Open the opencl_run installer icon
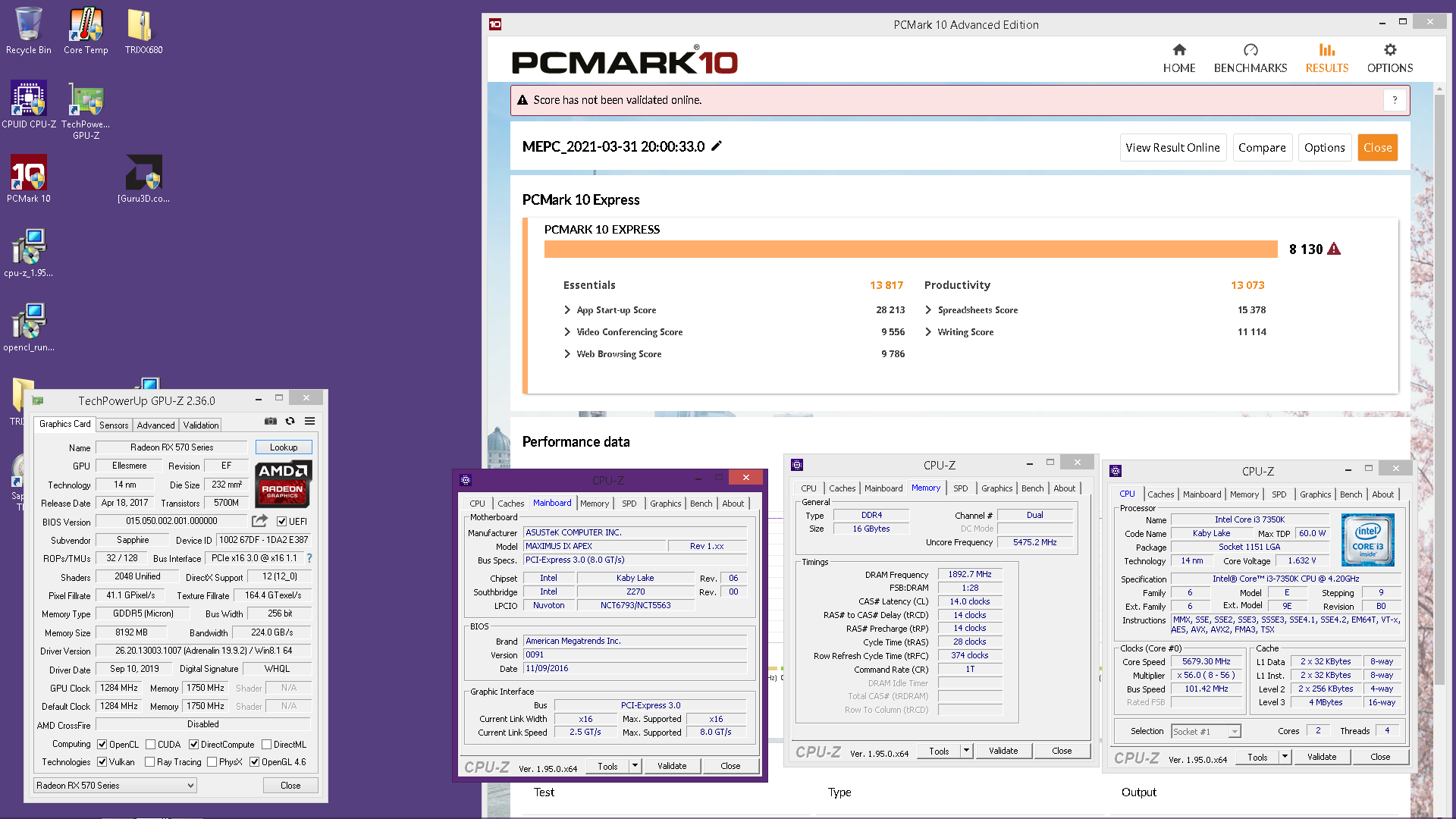The width and height of the screenshot is (1456, 819). tap(29, 328)
